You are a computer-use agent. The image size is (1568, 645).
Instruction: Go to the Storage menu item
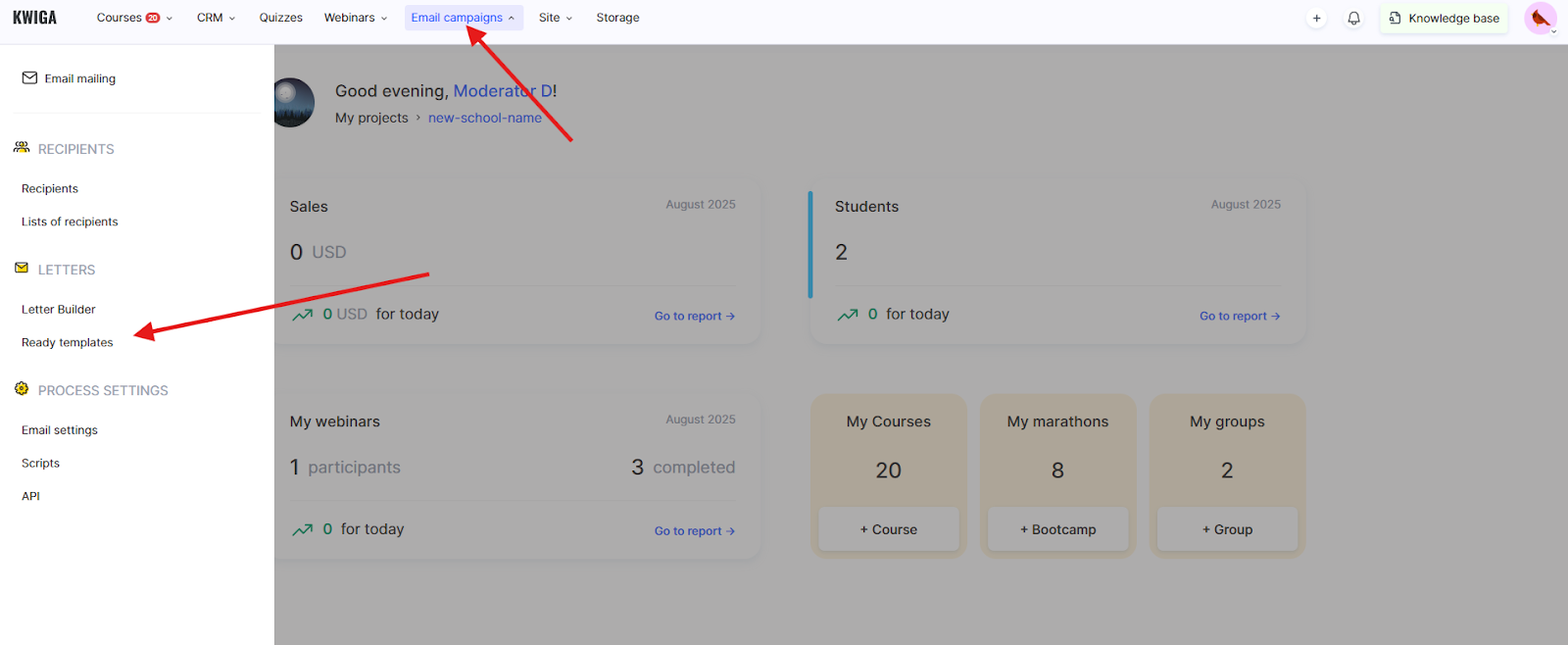pos(617,18)
